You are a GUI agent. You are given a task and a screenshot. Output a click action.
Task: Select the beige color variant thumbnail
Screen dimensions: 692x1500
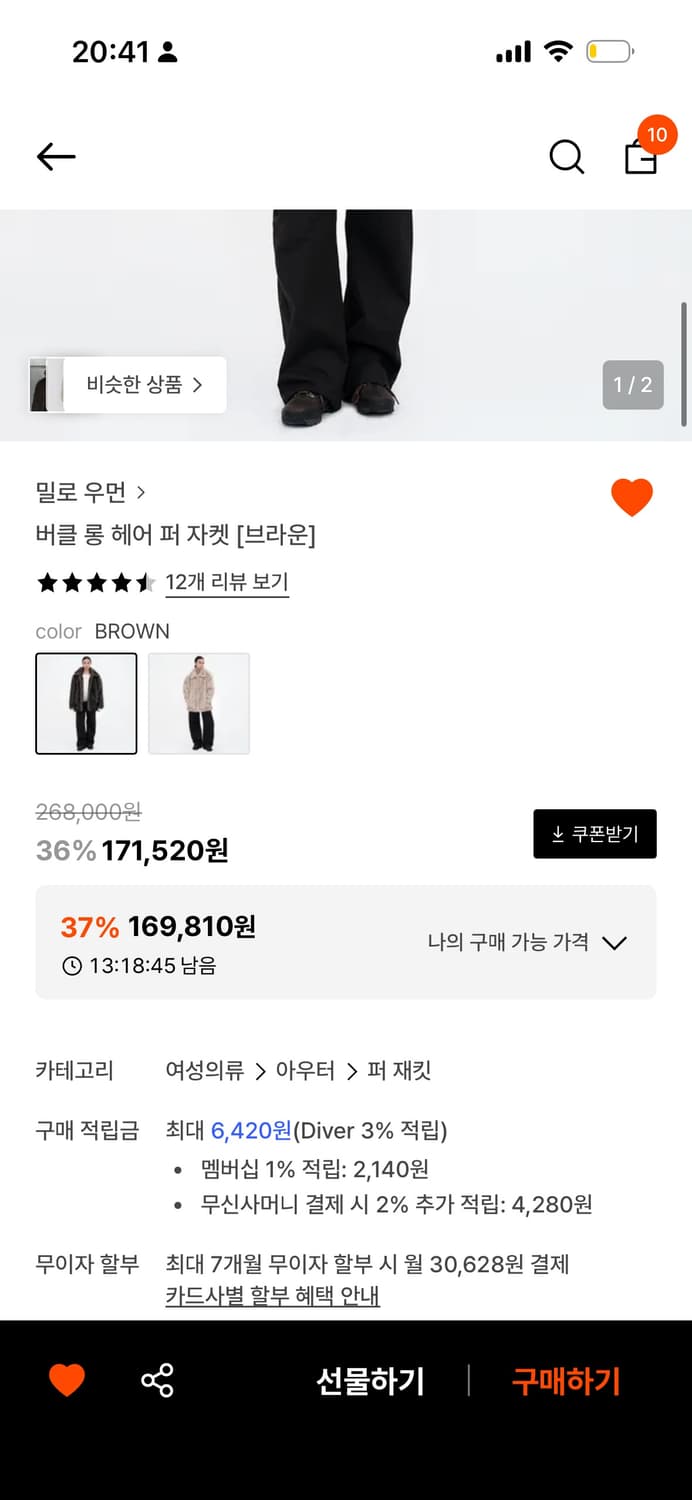(199, 703)
